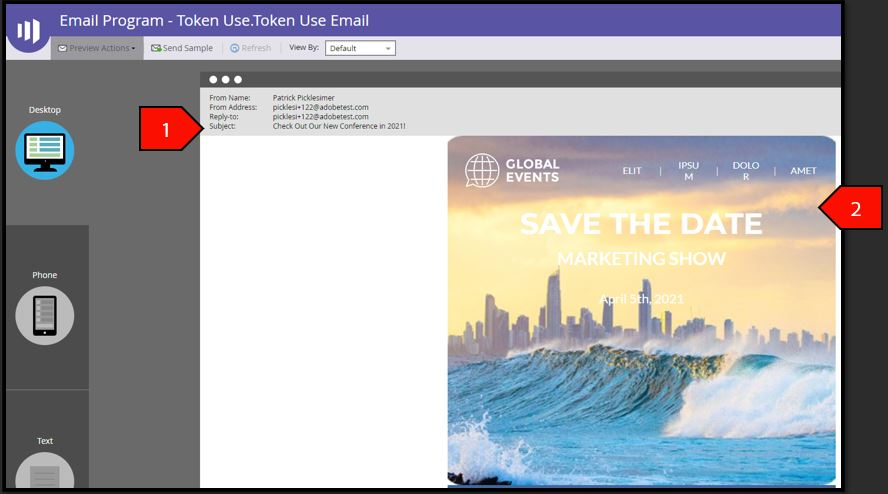
Task: Click the IPSUM navigation link
Action: pos(689,171)
